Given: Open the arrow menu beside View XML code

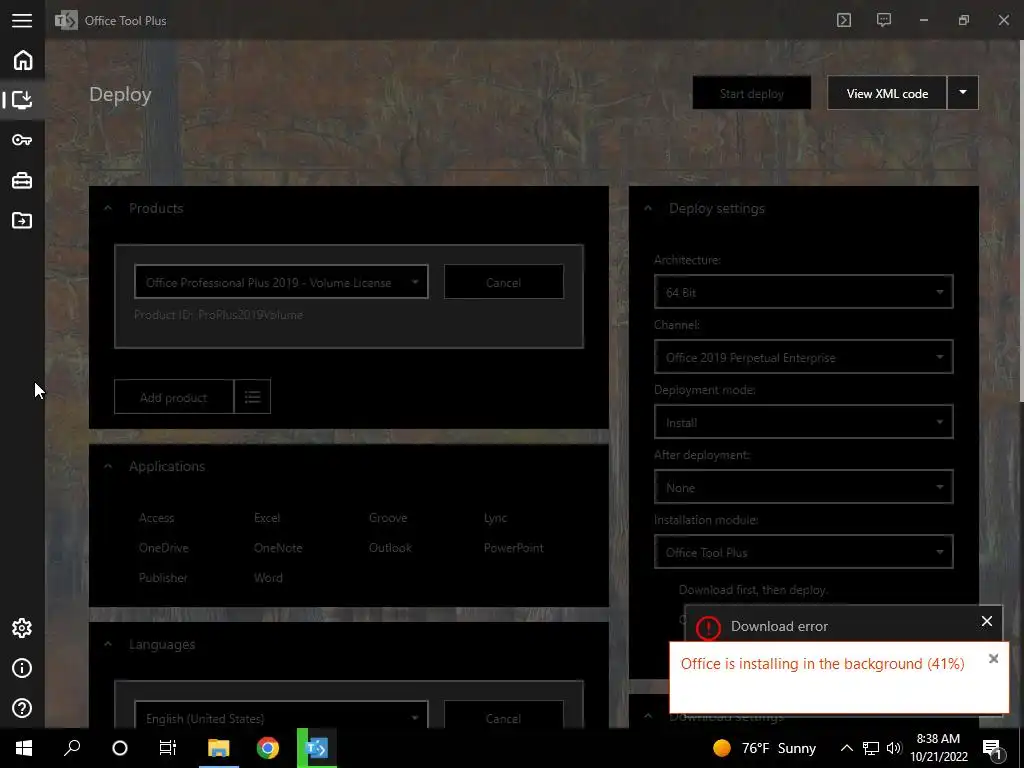Looking at the screenshot, I should pyautogui.click(x=963, y=93).
